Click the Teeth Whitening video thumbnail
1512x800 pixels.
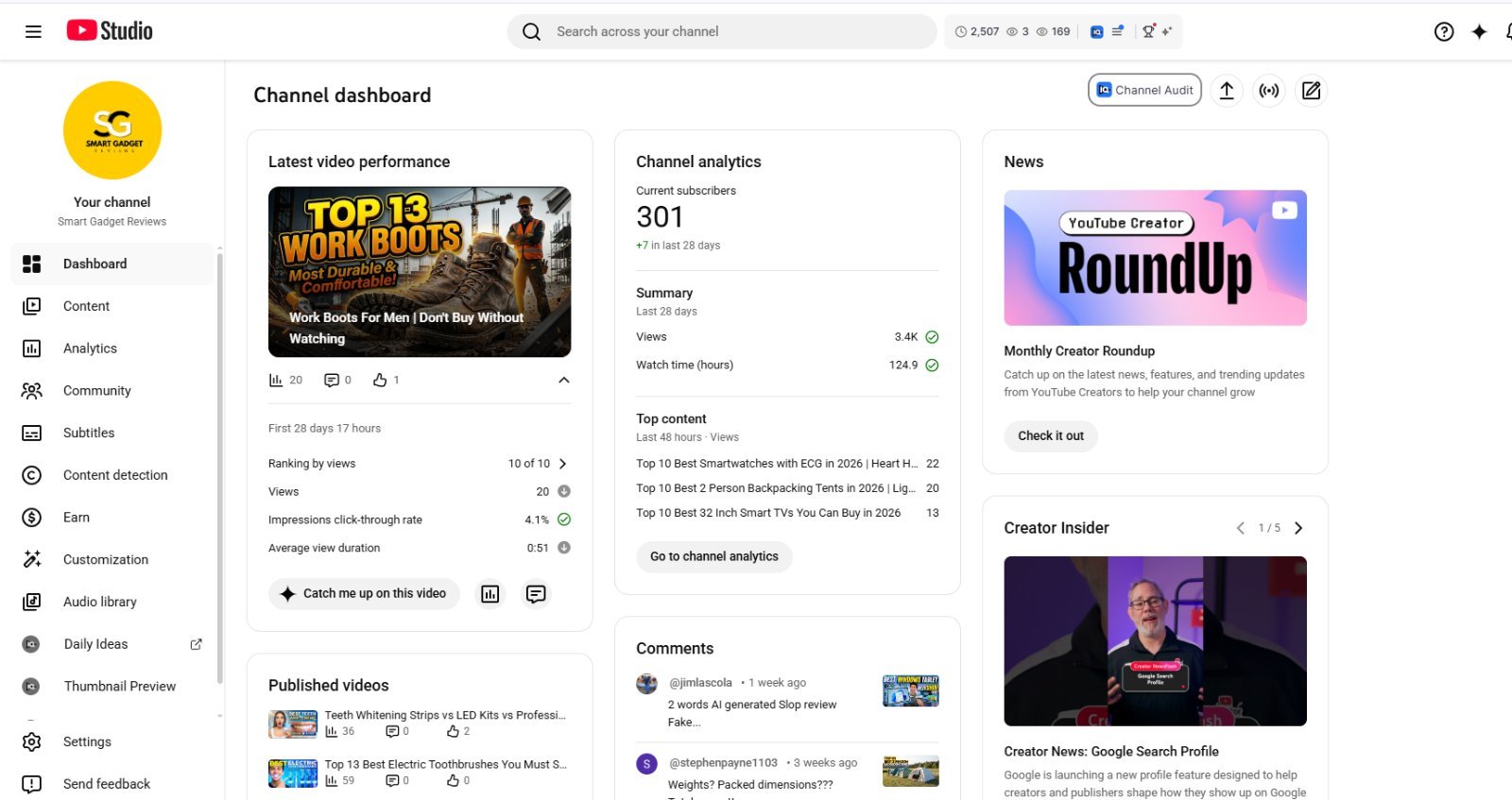click(293, 724)
